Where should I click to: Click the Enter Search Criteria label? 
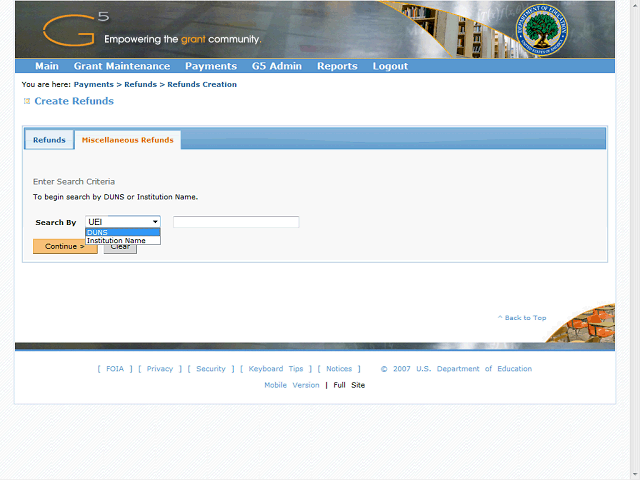[74, 182]
